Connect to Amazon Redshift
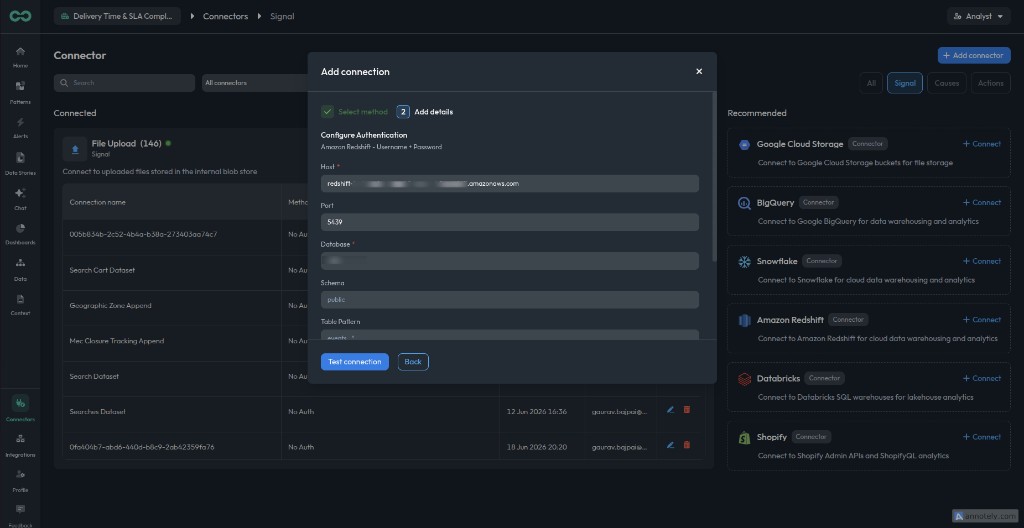The image size is (1024, 528). tap(982, 320)
